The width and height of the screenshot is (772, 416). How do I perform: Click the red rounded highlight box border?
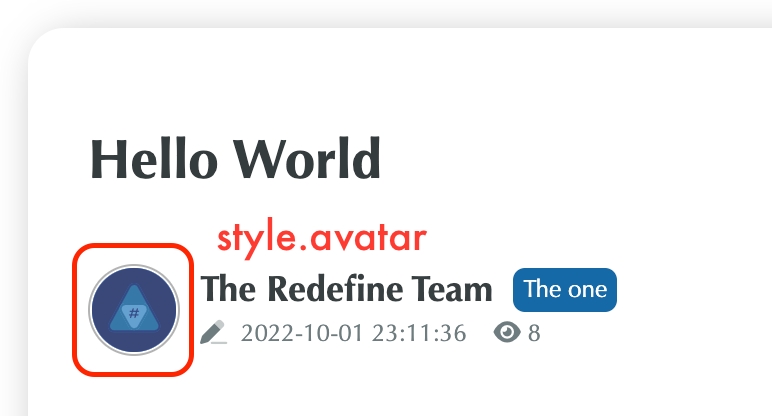pos(74,310)
